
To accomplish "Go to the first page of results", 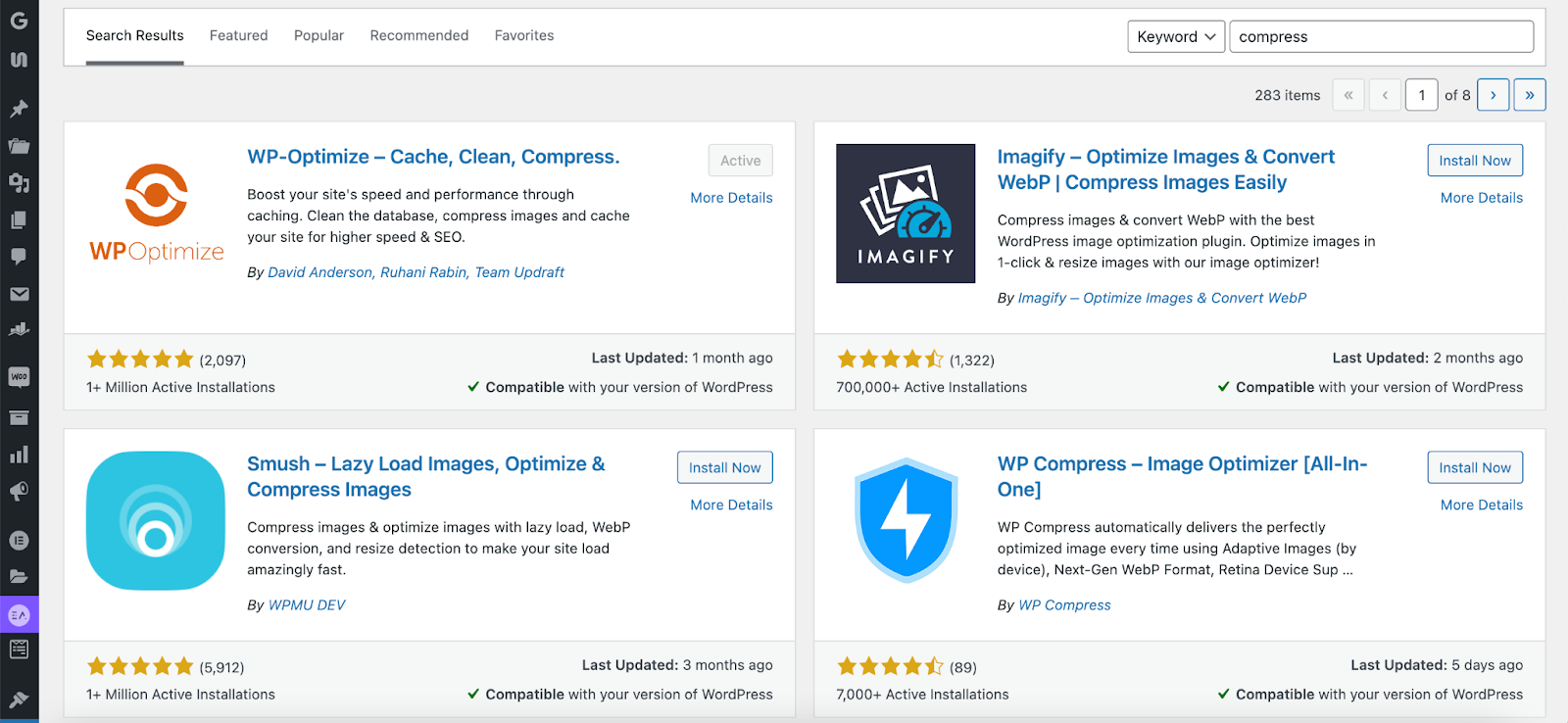I will click(1348, 95).
